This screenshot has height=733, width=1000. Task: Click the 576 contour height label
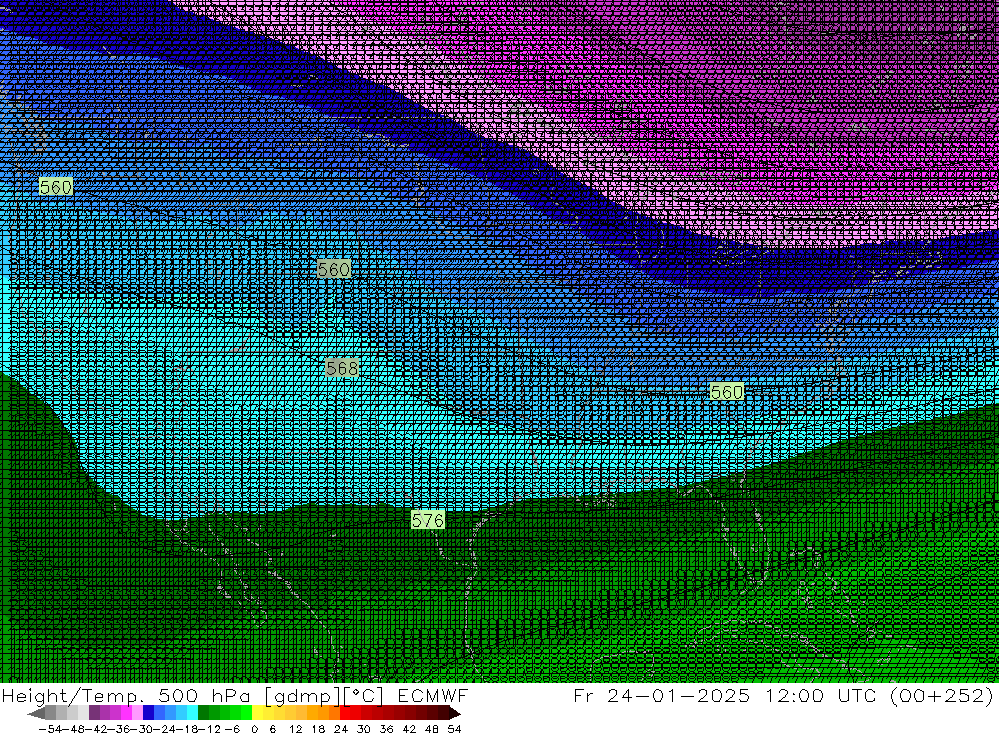click(x=427, y=521)
